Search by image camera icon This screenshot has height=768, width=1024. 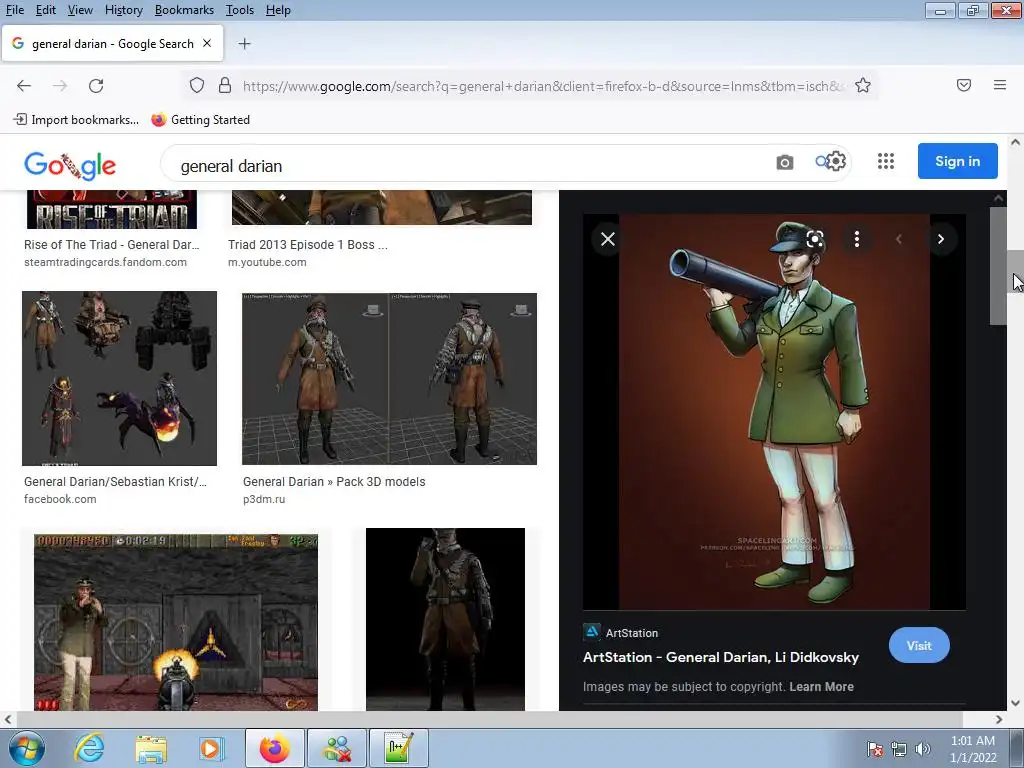785,162
